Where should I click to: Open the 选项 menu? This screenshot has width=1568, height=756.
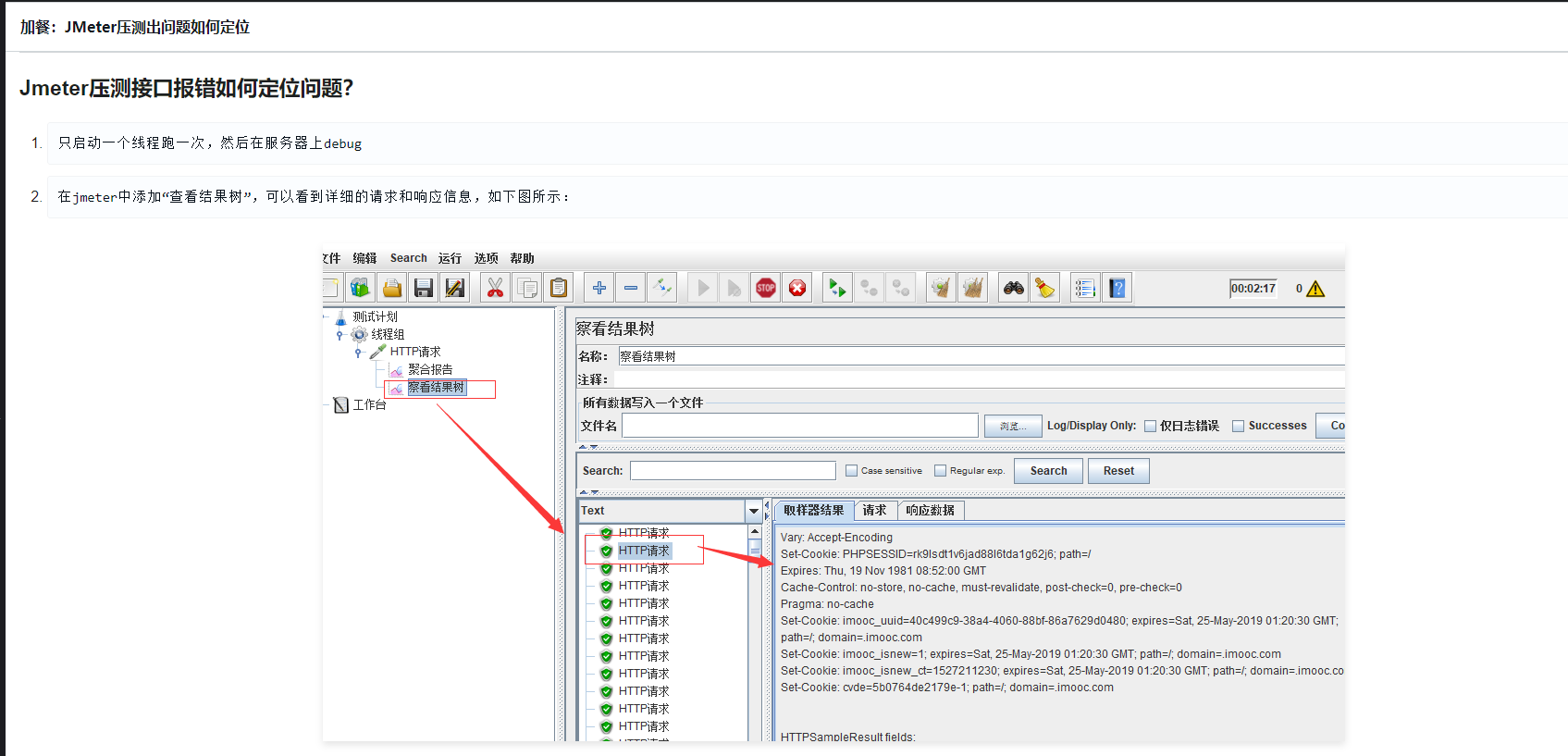[x=487, y=258]
